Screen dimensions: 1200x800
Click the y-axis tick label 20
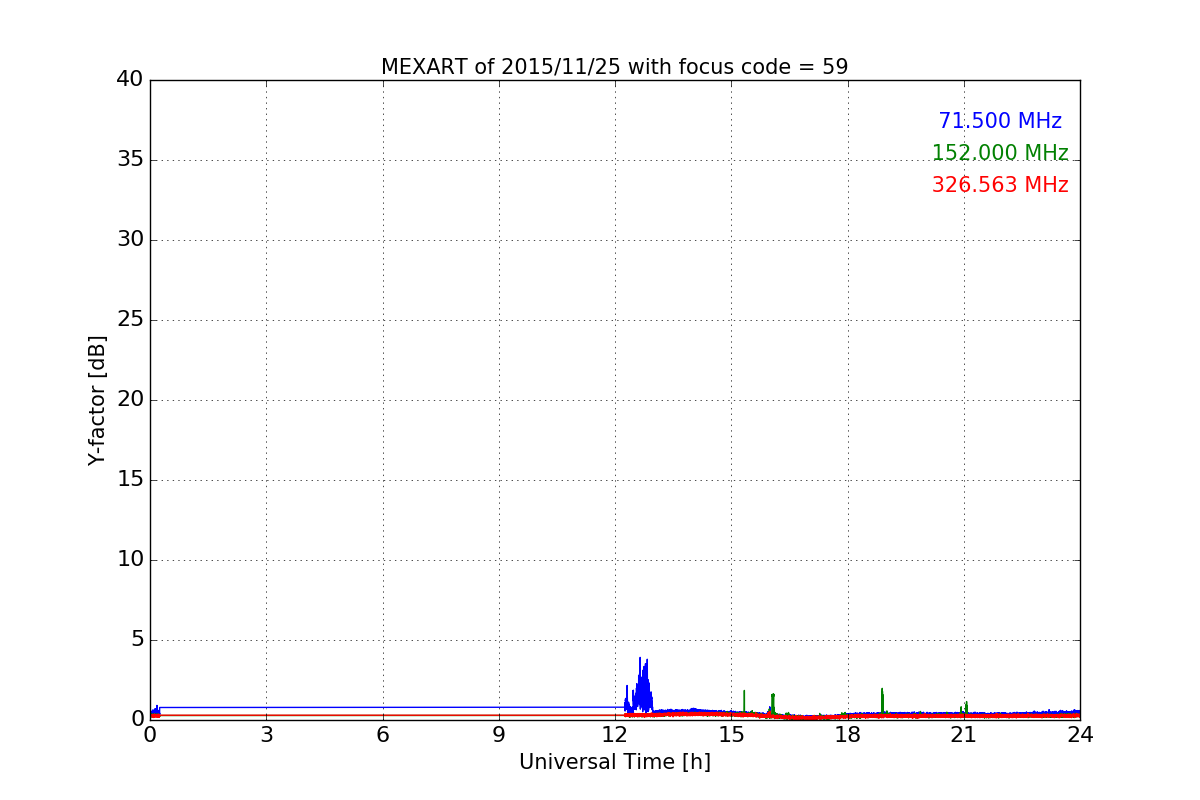pos(130,399)
